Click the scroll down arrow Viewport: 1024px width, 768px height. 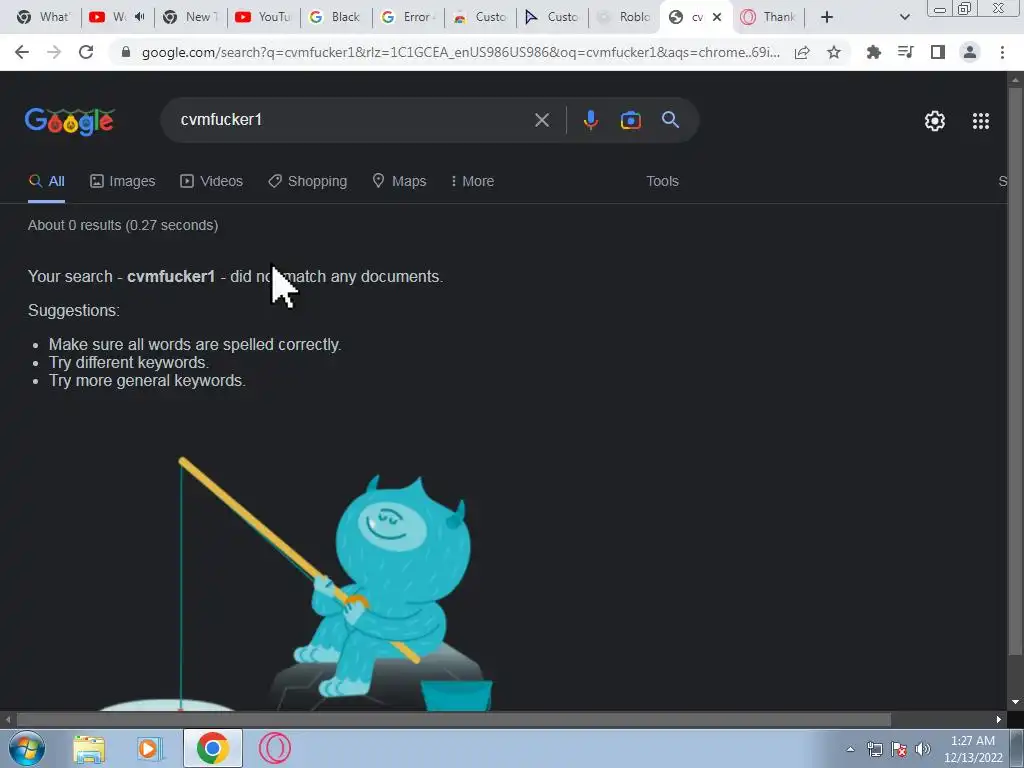1015,703
